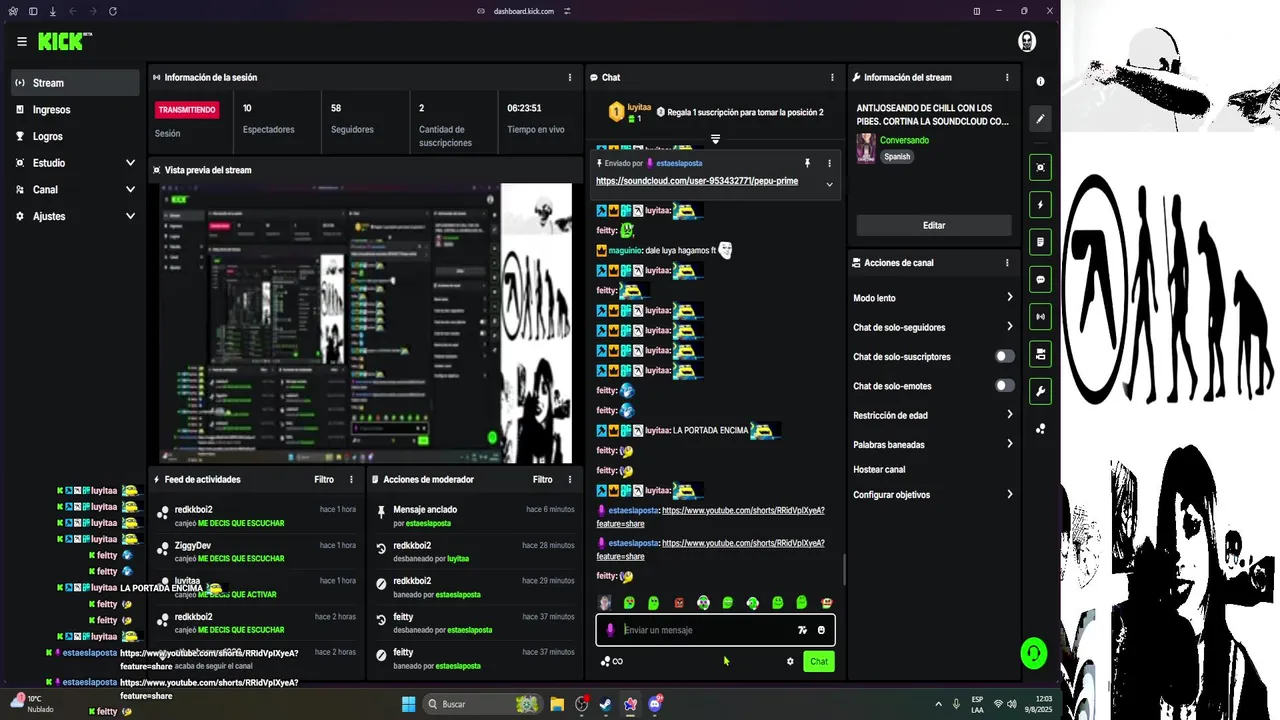Open the profile avatar menu
The height and width of the screenshot is (720, 1280).
pos(1027,41)
